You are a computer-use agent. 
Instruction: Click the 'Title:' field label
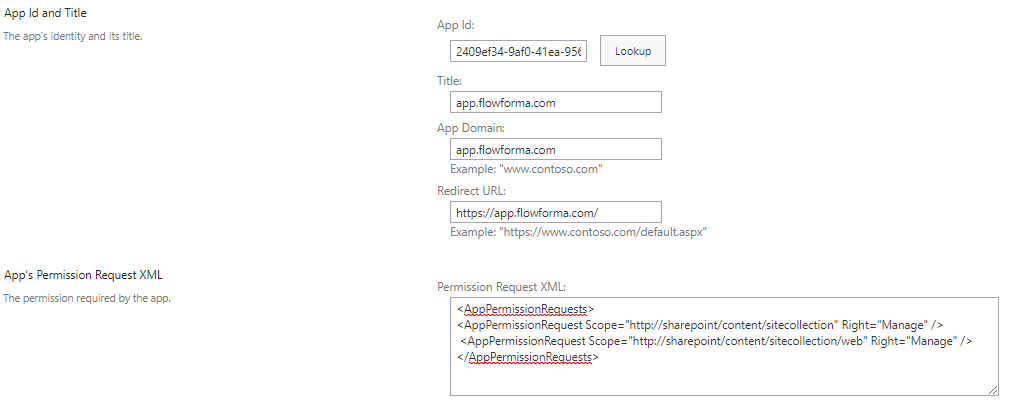coord(450,81)
